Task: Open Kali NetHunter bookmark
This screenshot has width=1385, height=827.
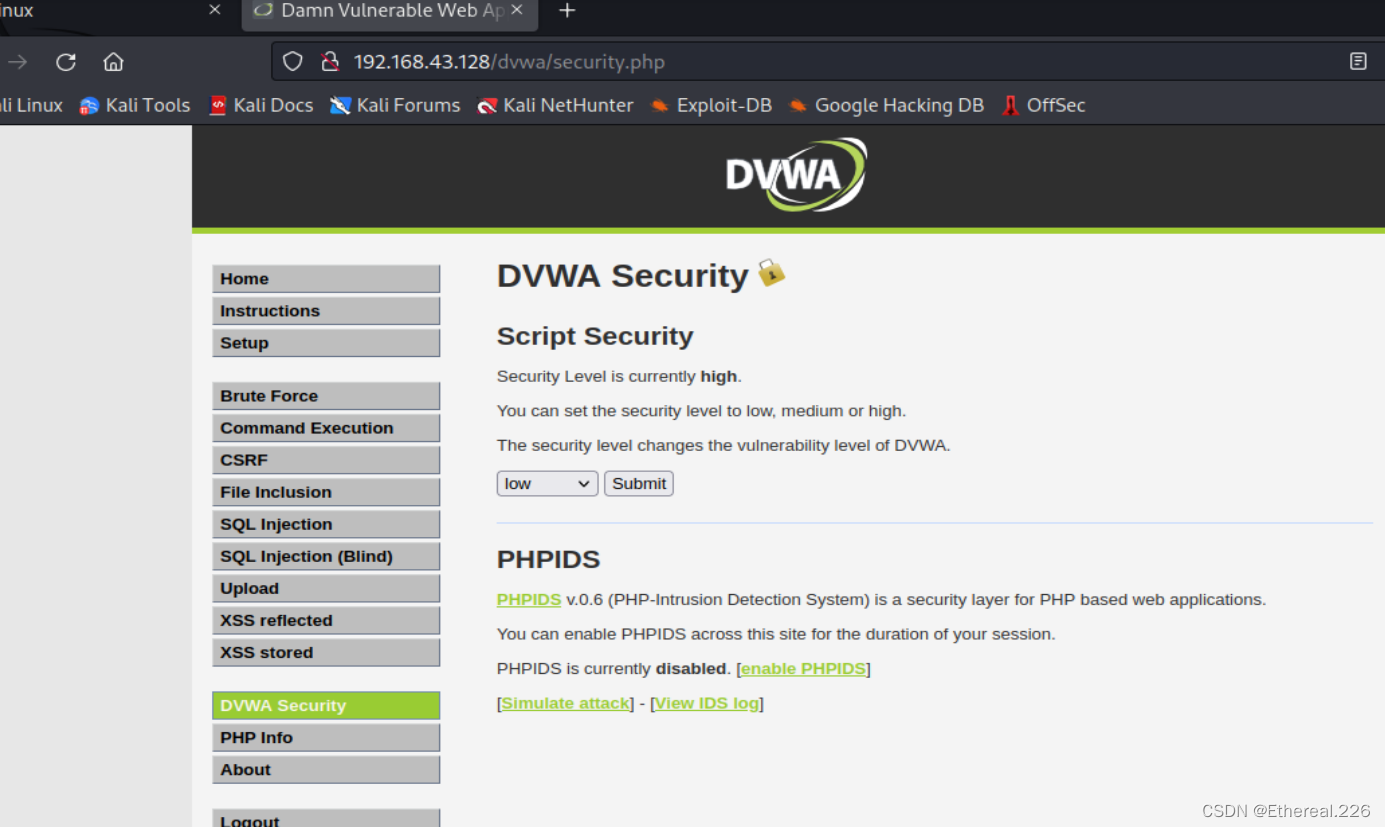Action: point(555,105)
